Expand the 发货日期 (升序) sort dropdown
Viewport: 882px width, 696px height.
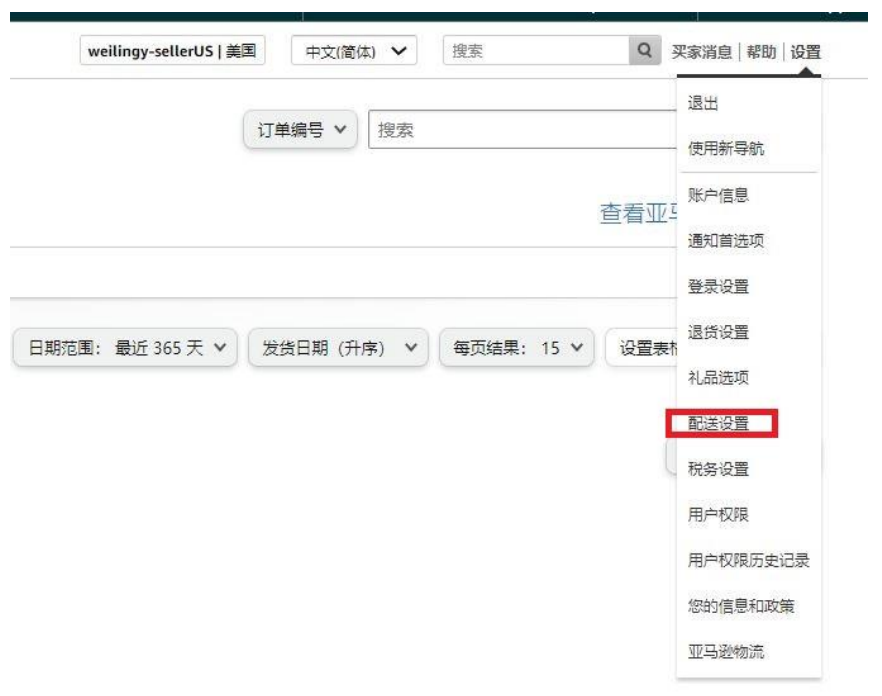(338, 348)
